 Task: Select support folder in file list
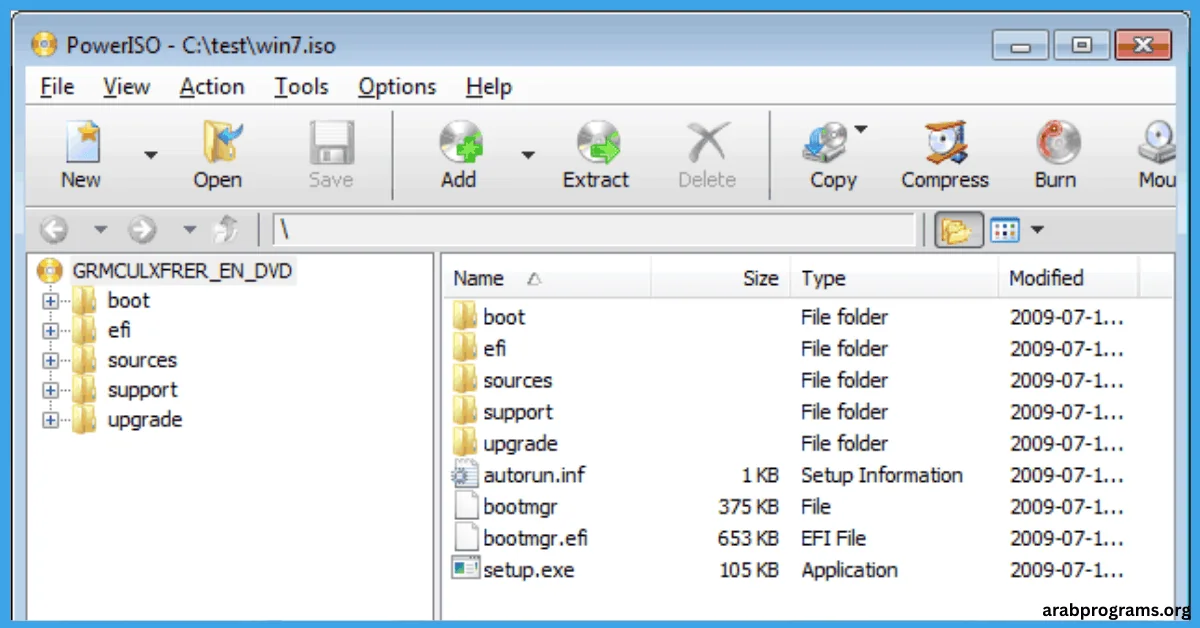point(518,412)
